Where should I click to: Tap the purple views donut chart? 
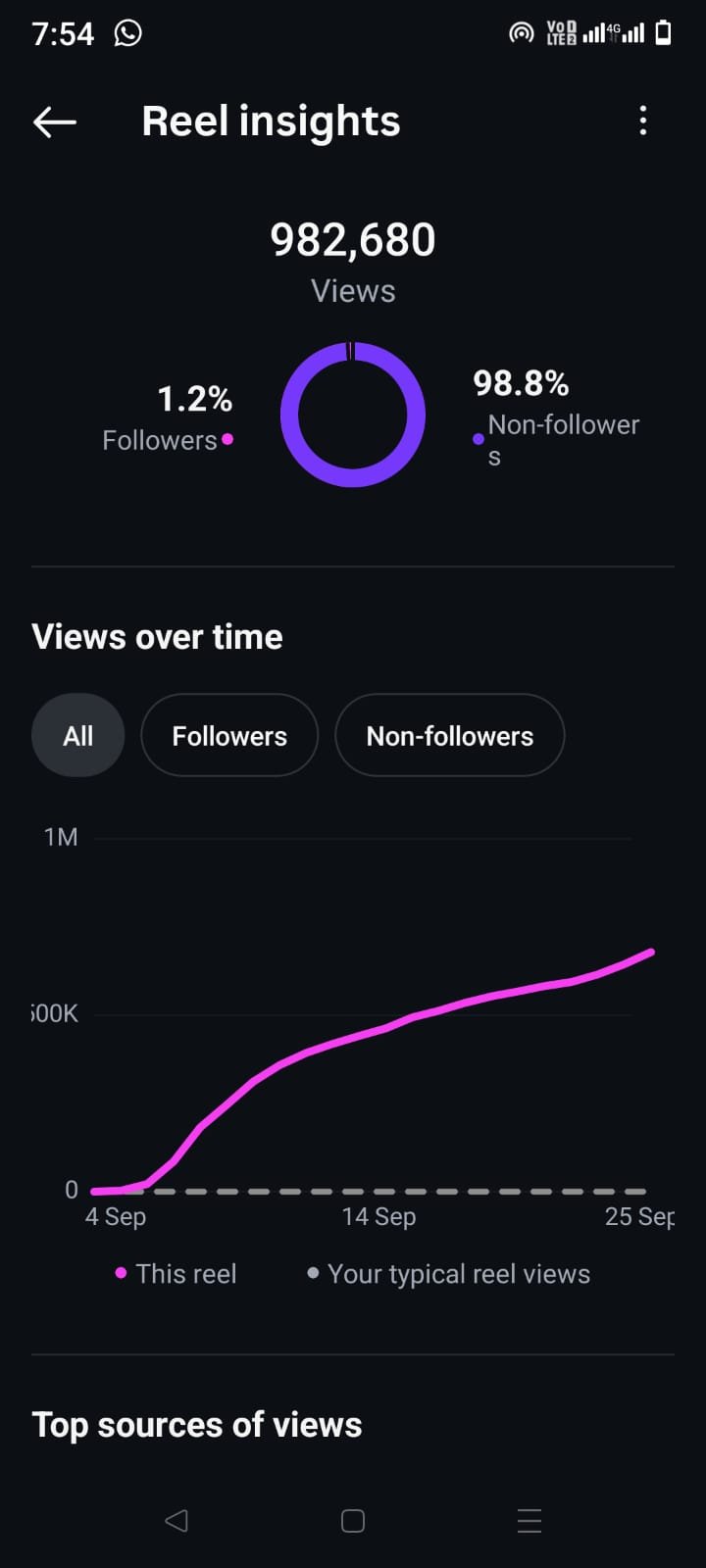[x=353, y=415]
